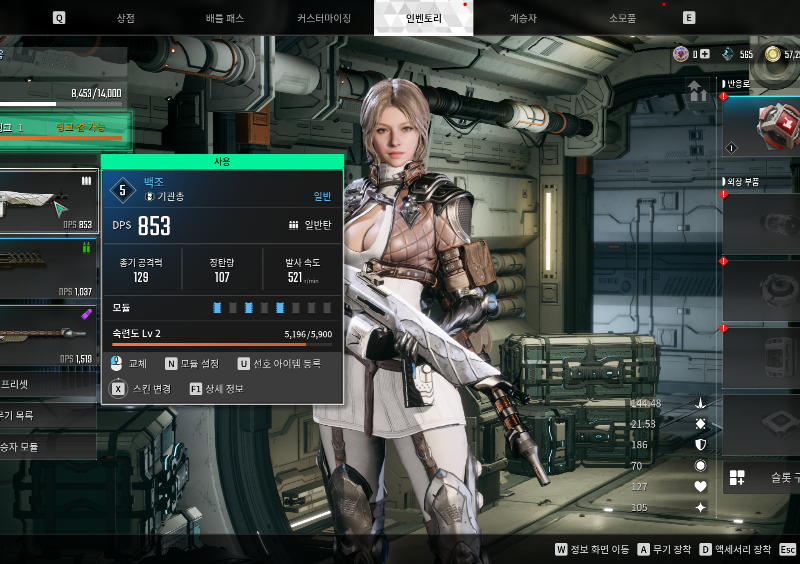Image resolution: width=800 pixels, height=564 pixels.
Task: Click the diamond tier icon on reactor slot
Action: [x=731, y=148]
